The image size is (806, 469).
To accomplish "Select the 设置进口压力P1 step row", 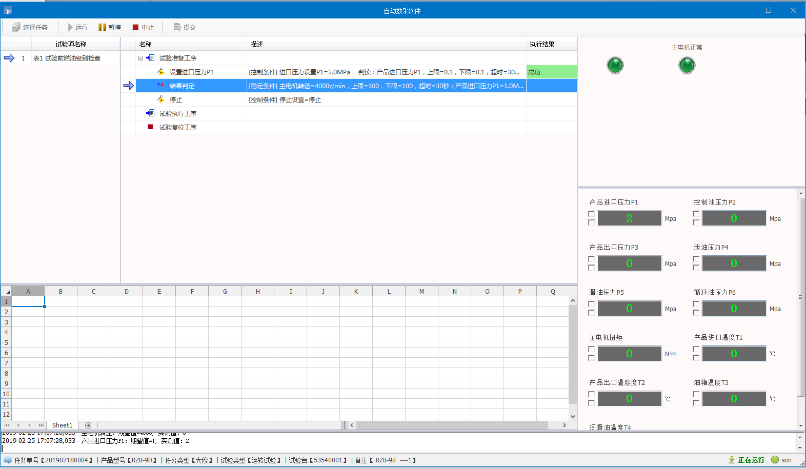I will [356, 72].
